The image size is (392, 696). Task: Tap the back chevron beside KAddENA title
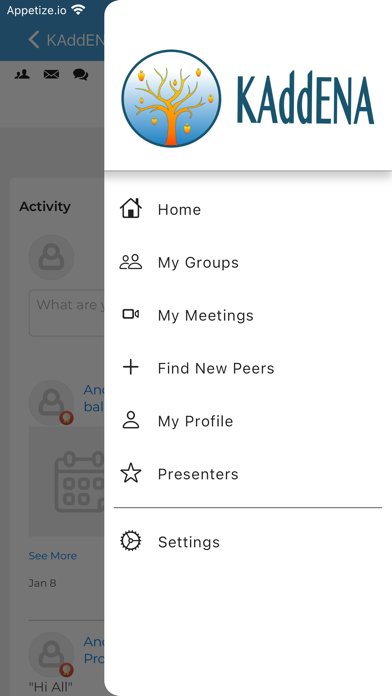[x=34, y=40]
